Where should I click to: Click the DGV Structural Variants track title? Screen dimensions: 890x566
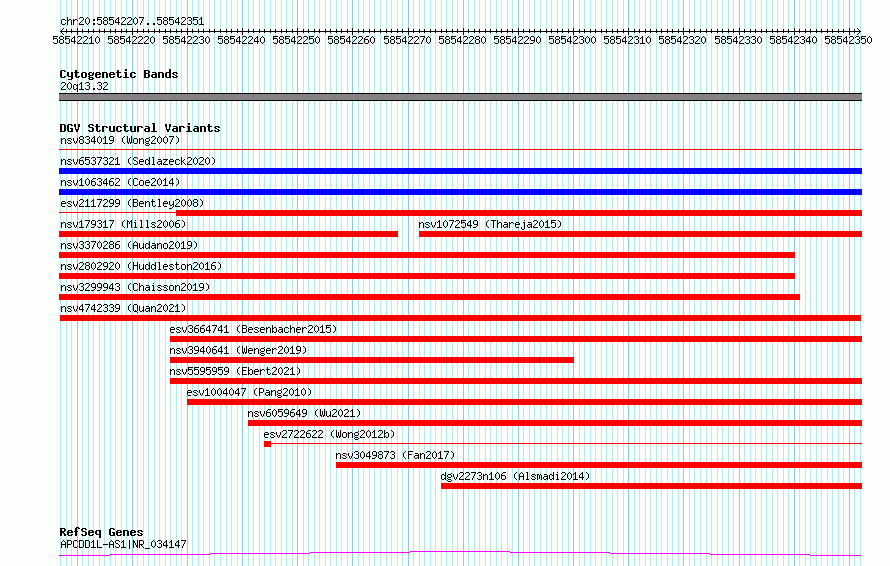point(140,128)
